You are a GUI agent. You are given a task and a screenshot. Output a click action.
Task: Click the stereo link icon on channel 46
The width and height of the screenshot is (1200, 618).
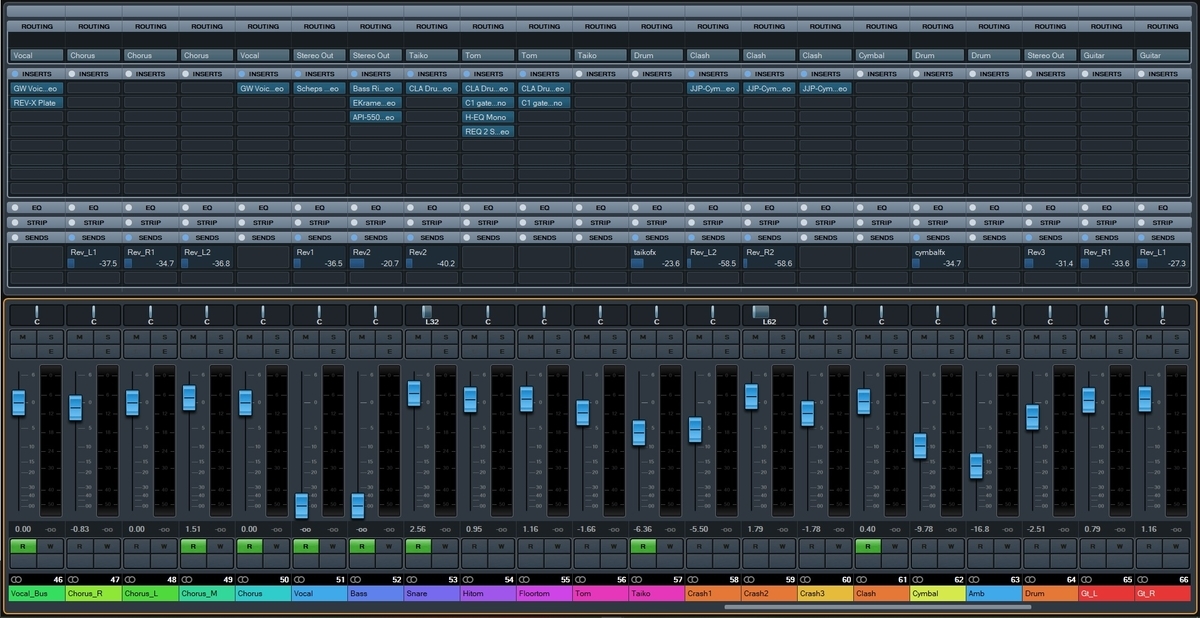click(16, 579)
